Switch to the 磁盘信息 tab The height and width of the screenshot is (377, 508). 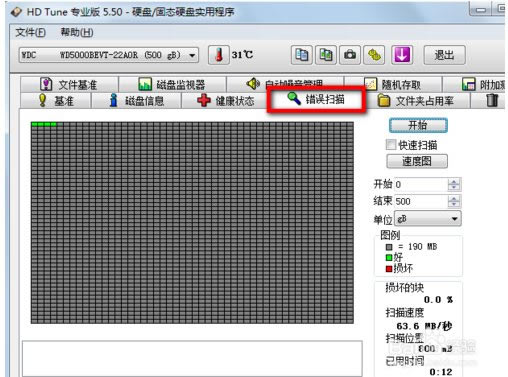pyautogui.click(x=137, y=101)
